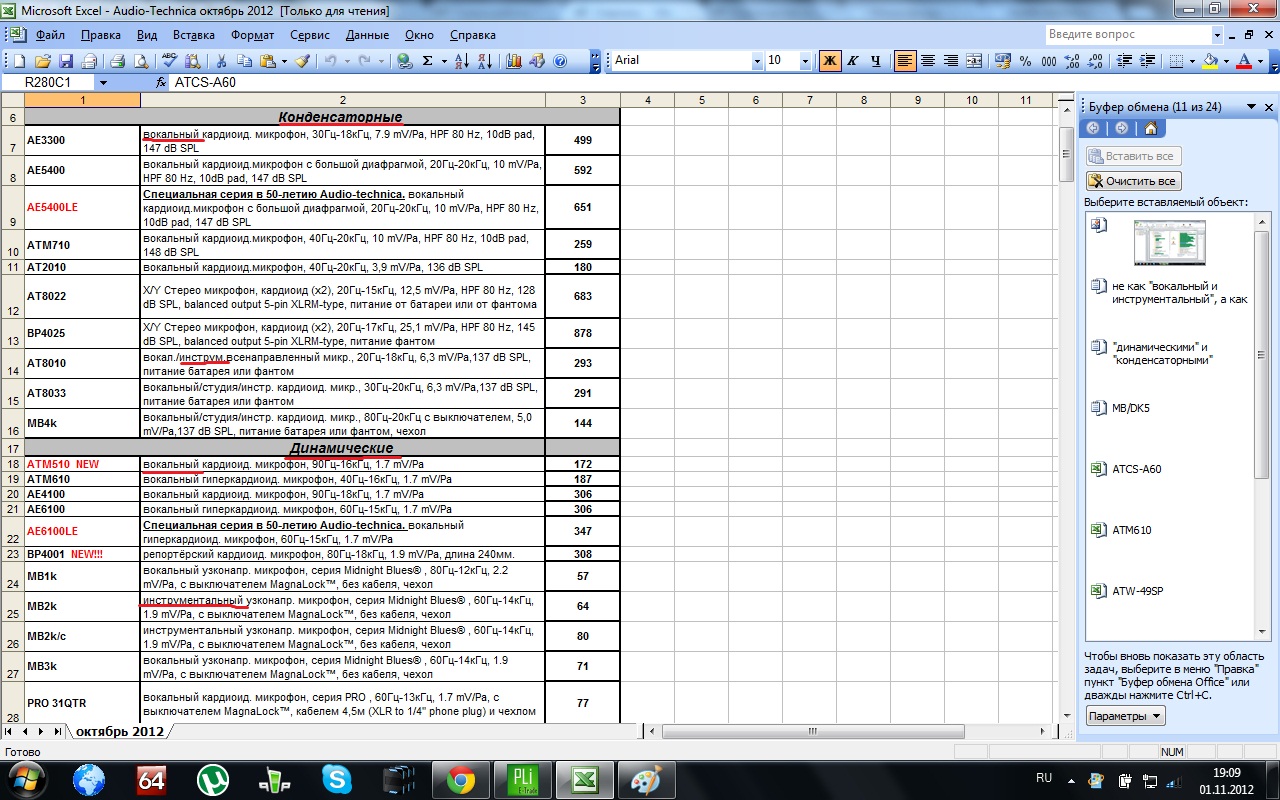Click the insert function fx icon
Viewport: 1280px width, 800px height.
click(161, 82)
